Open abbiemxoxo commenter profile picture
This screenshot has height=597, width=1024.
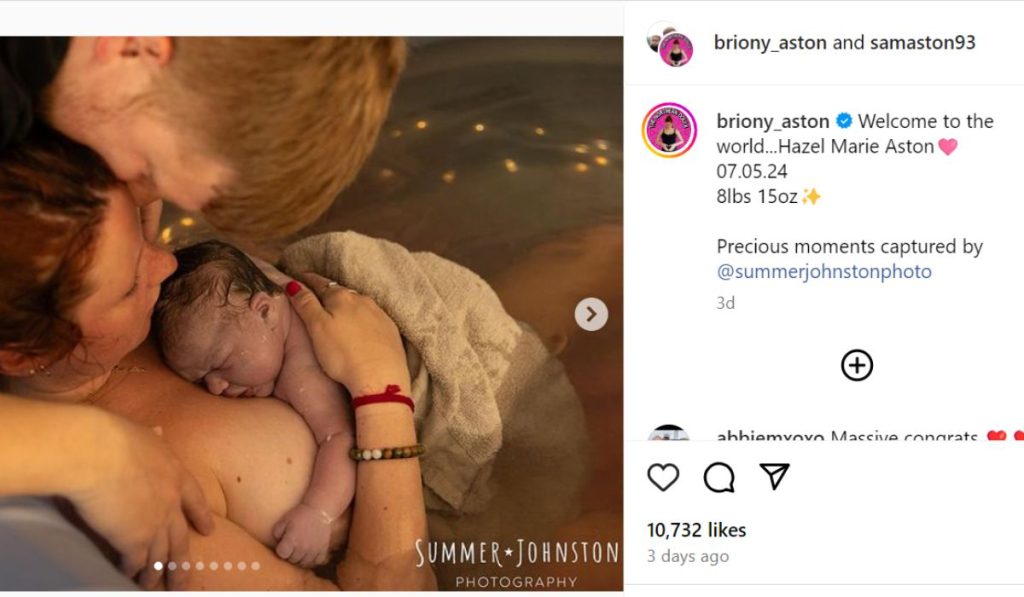tap(669, 436)
